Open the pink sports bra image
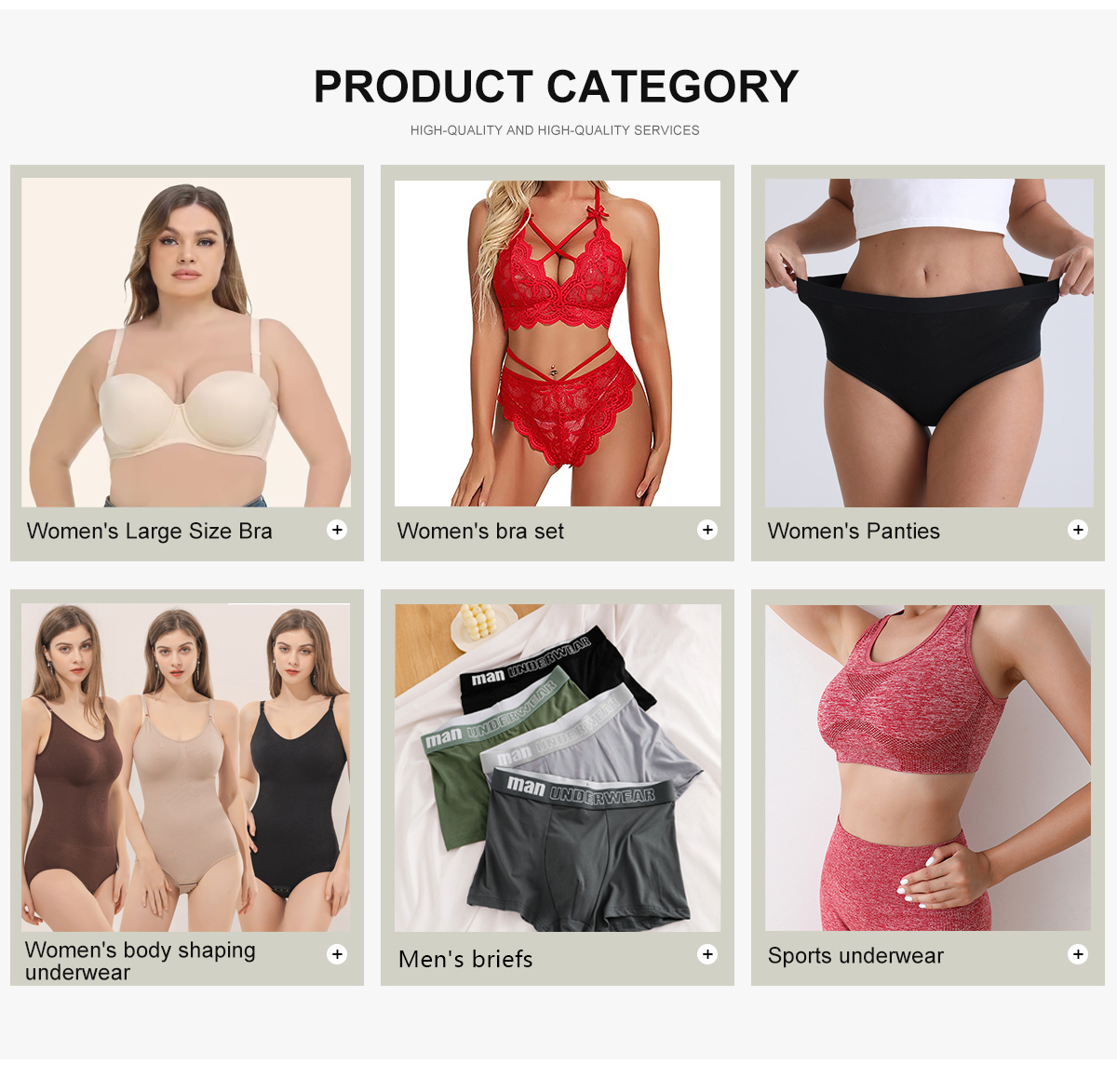The height and width of the screenshot is (1092, 1117). [x=928, y=768]
